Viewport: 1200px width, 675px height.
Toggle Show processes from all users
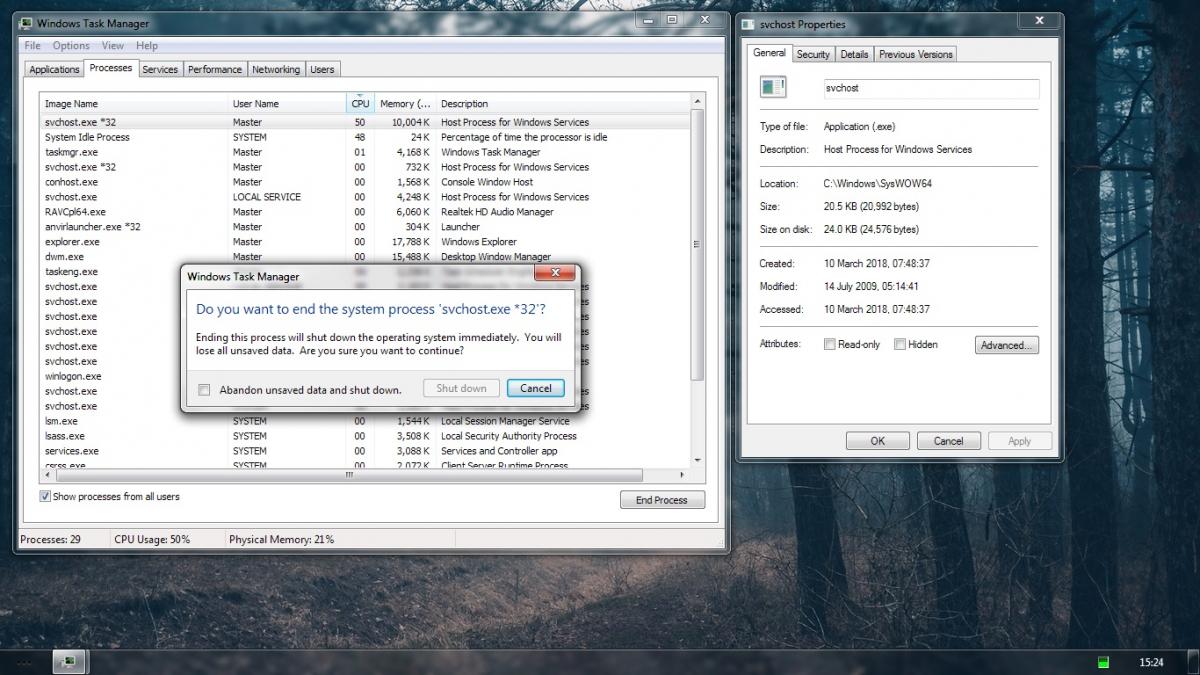tap(45, 496)
